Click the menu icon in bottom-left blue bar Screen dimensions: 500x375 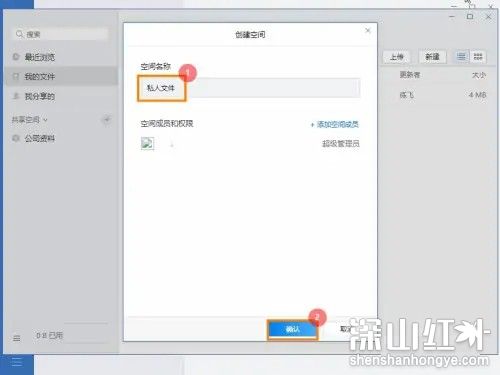(x=16, y=362)
